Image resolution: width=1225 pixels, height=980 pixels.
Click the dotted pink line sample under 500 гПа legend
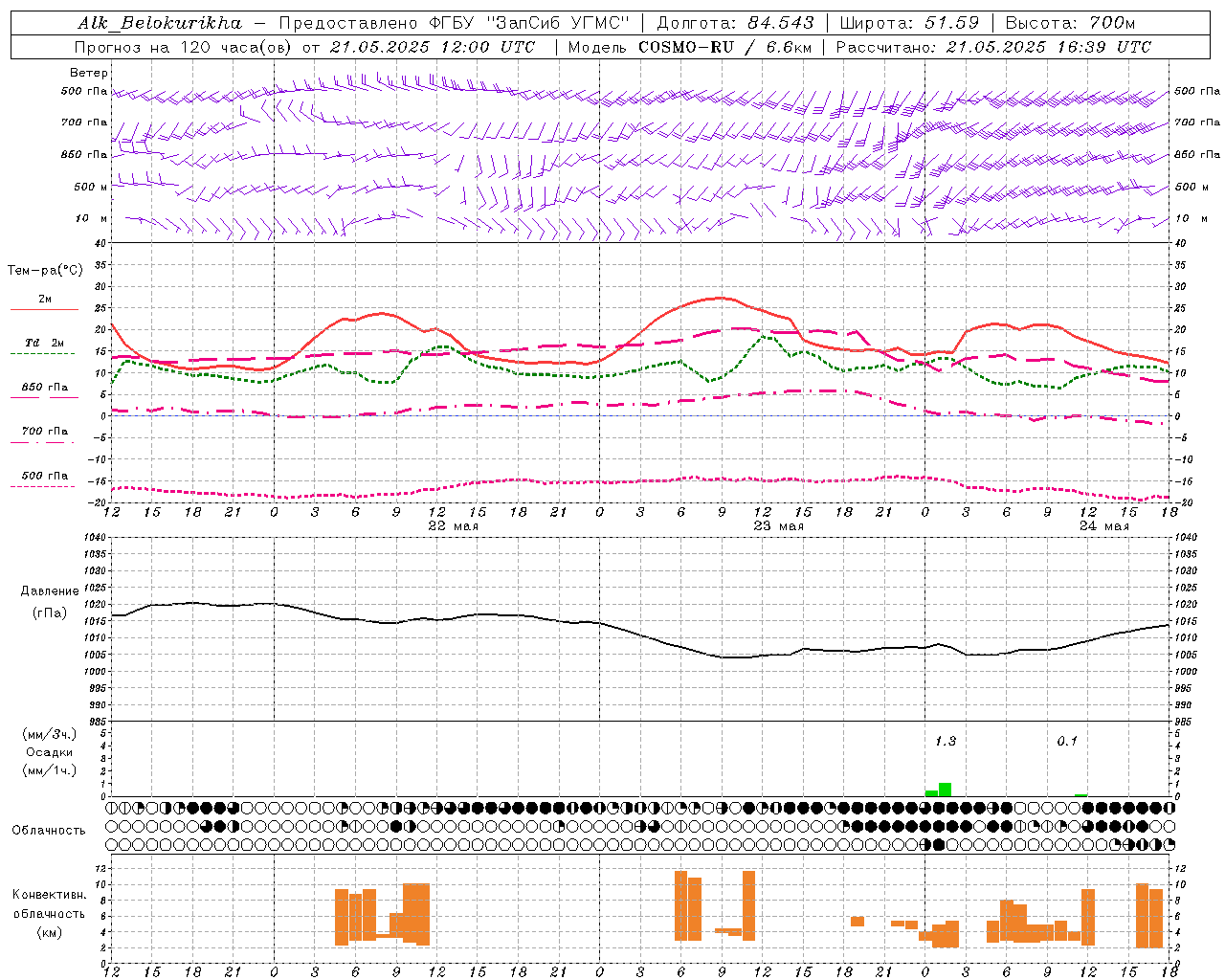[x=43, y=486]
